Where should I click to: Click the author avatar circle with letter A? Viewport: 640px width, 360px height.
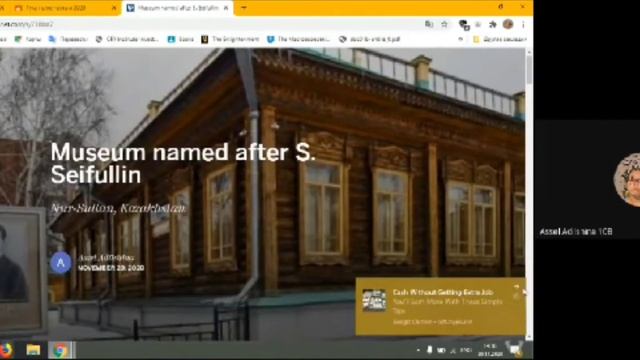tap(61, 263)
